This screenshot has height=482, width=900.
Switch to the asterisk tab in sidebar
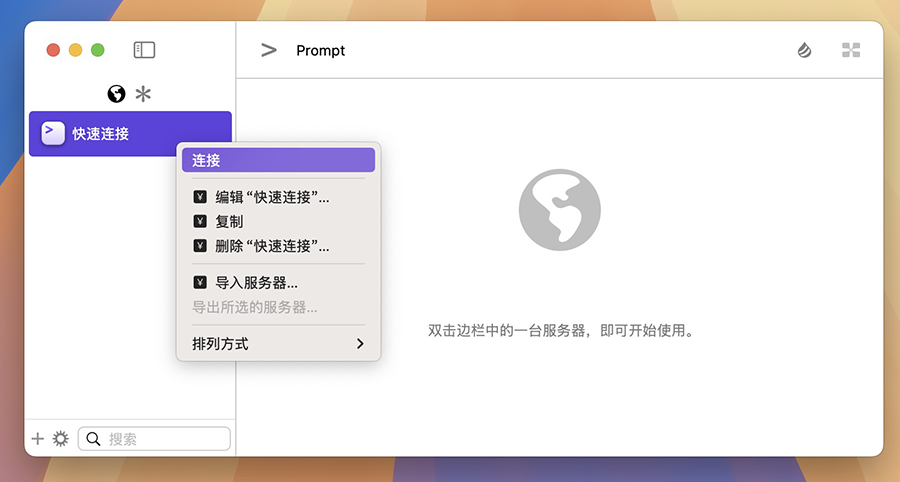click(144, 94)
